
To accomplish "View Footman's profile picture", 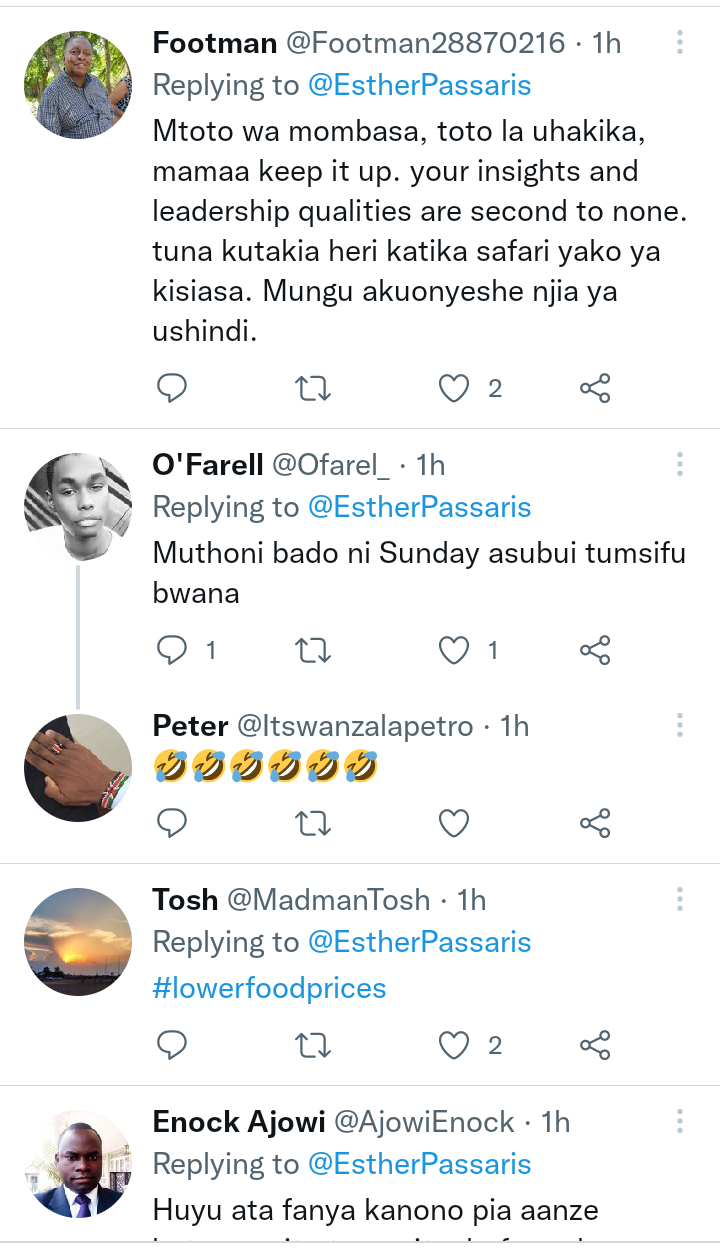I will [78, 84].
